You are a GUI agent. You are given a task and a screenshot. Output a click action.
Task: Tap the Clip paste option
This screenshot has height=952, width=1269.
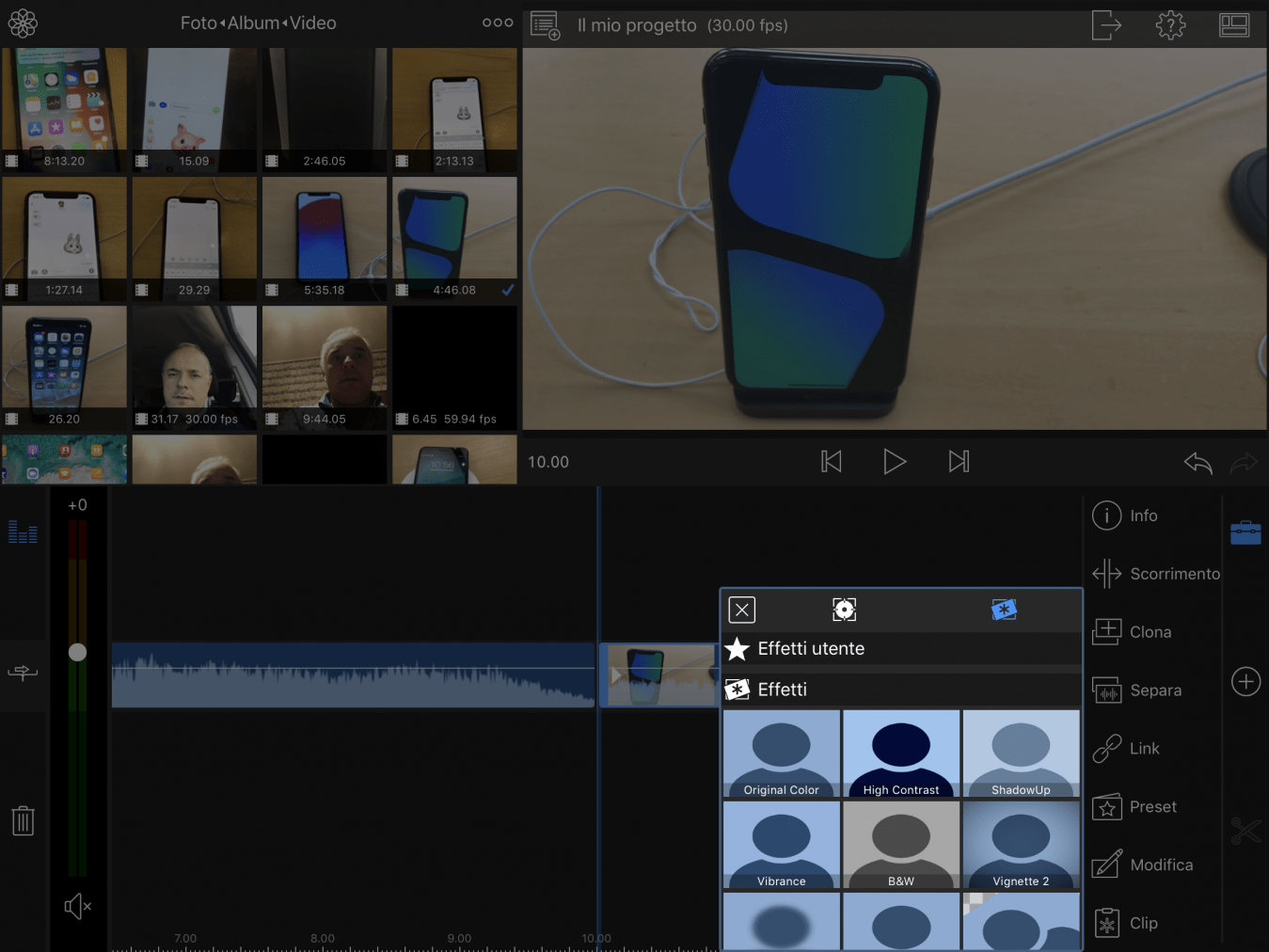(1125, 924)
